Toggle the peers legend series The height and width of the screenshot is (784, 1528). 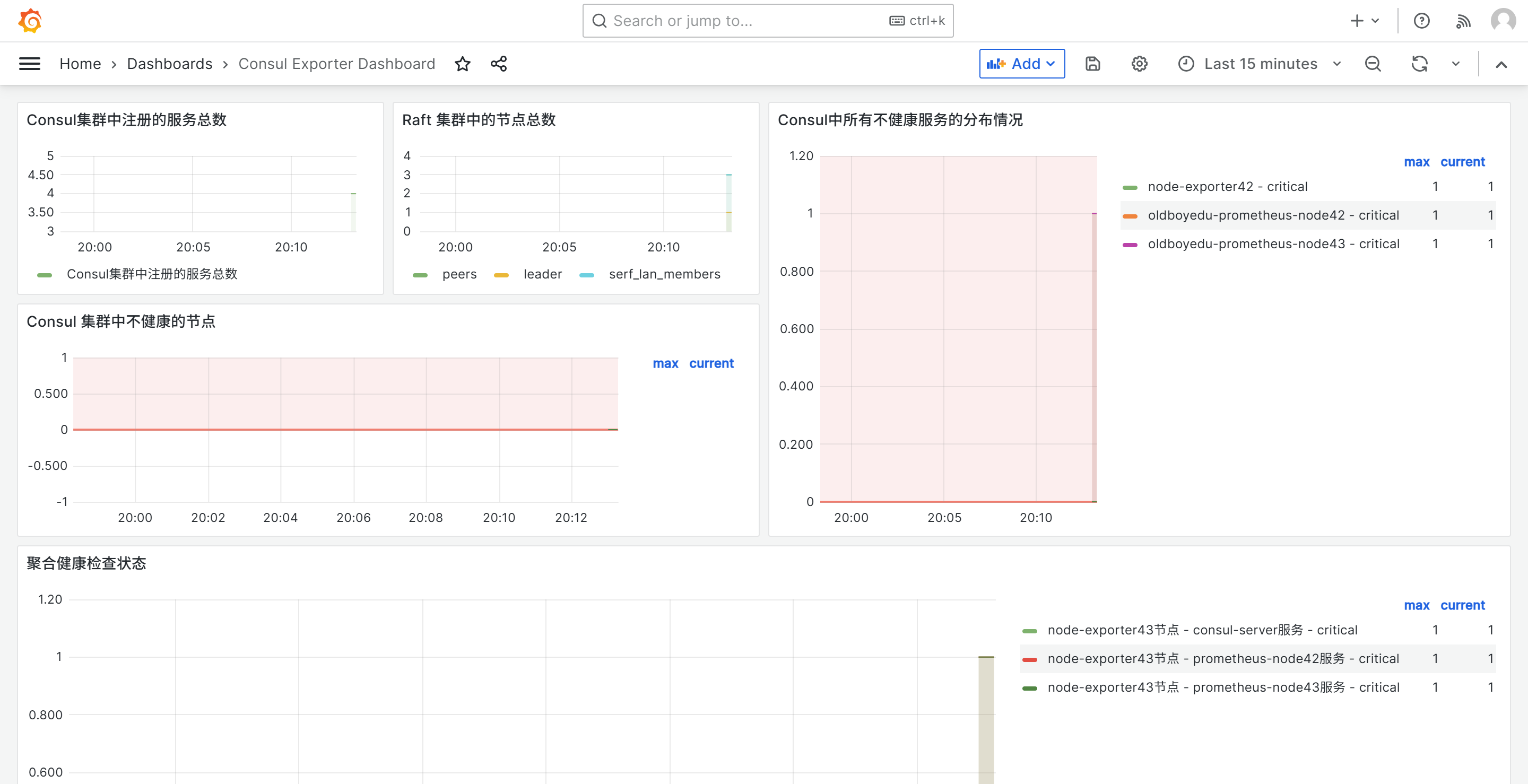pyautogui.click(x=459, y=274)
